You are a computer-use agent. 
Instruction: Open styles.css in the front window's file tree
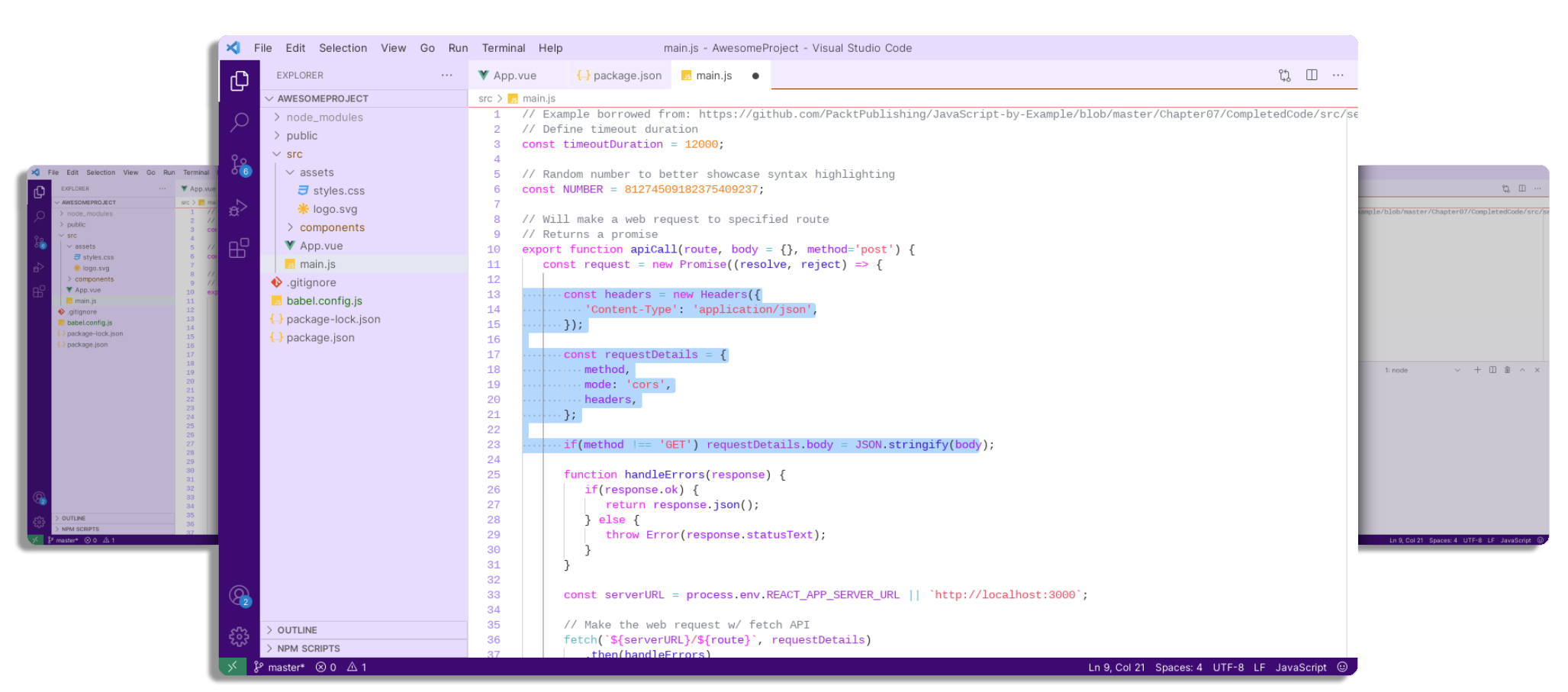tap(364, 191)
